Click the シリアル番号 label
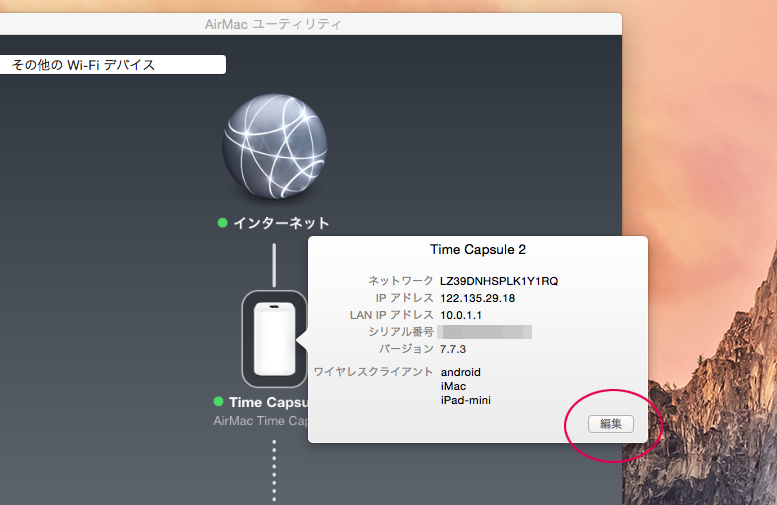777x505 pixels. [x=401, y=332]
